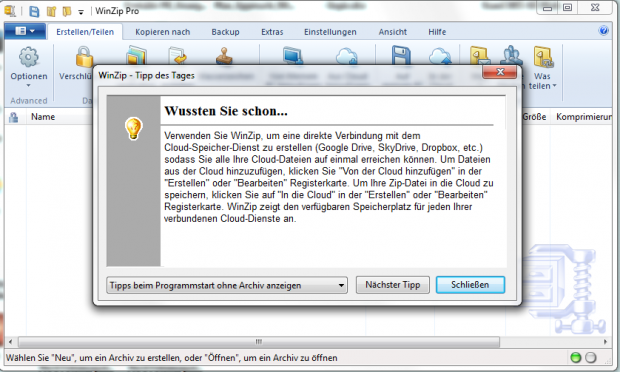Open the tips display mode combo box

(227, 285)
